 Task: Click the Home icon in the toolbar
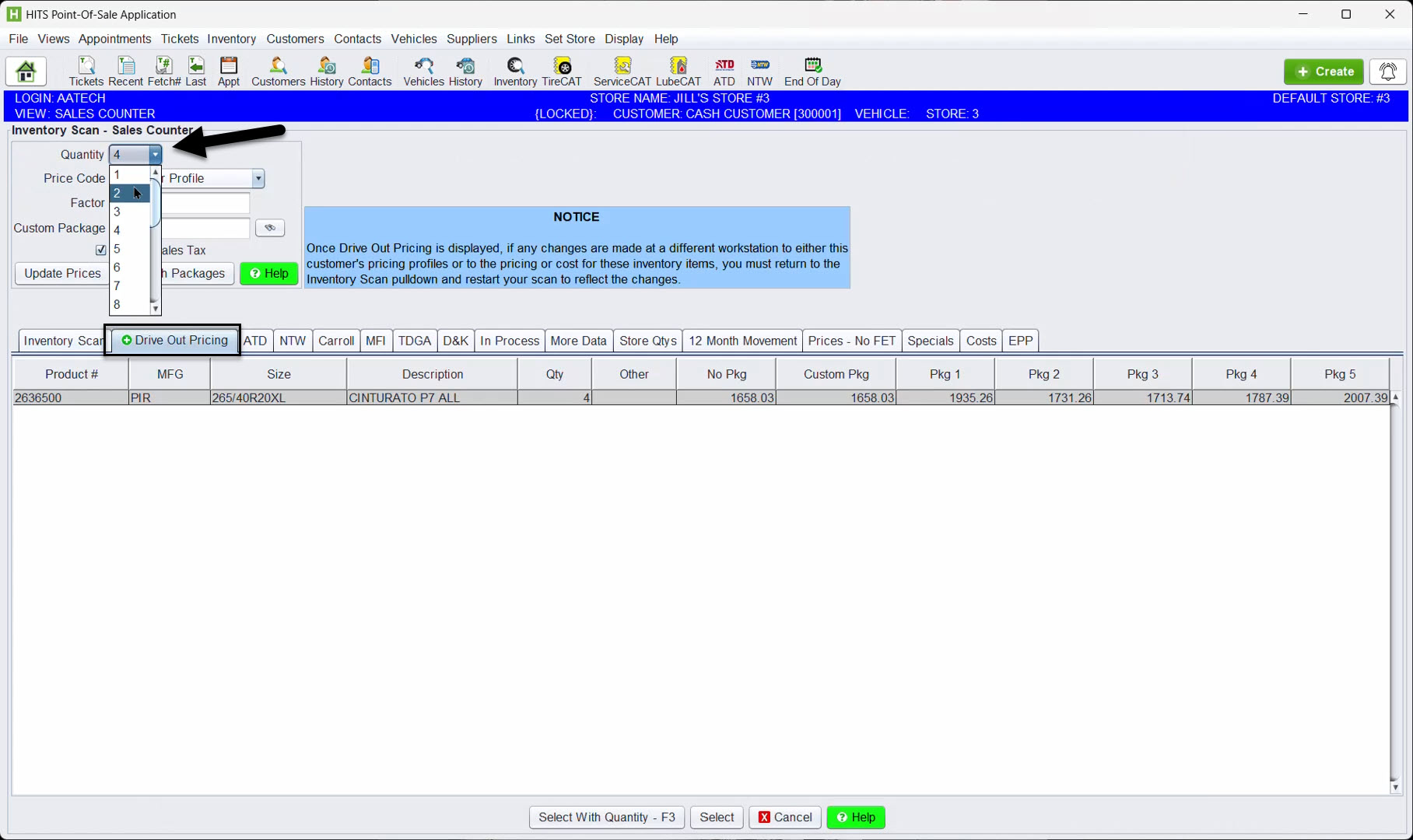pos(26,72)
